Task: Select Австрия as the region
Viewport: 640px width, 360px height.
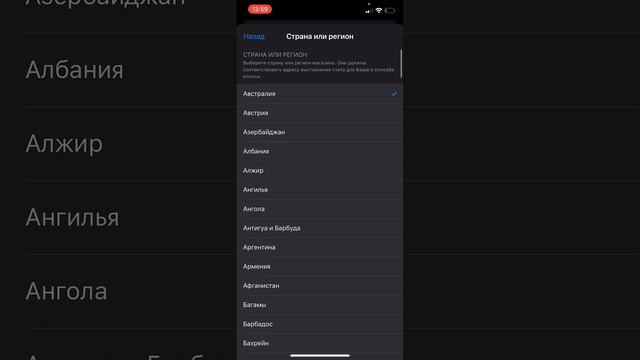Action: click(x=320, y=113)
